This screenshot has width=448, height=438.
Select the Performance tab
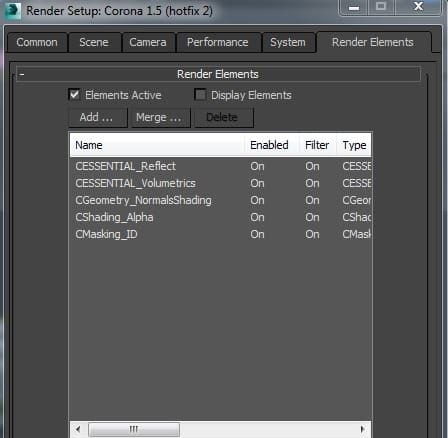point(218,43)
